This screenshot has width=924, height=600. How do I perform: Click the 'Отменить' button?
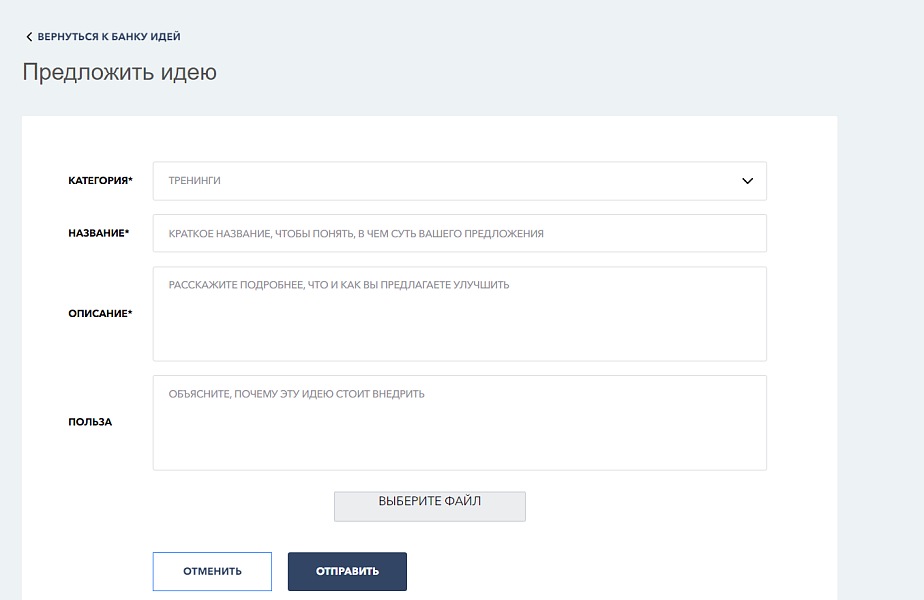pyautogui.click(x=212, y=571)
